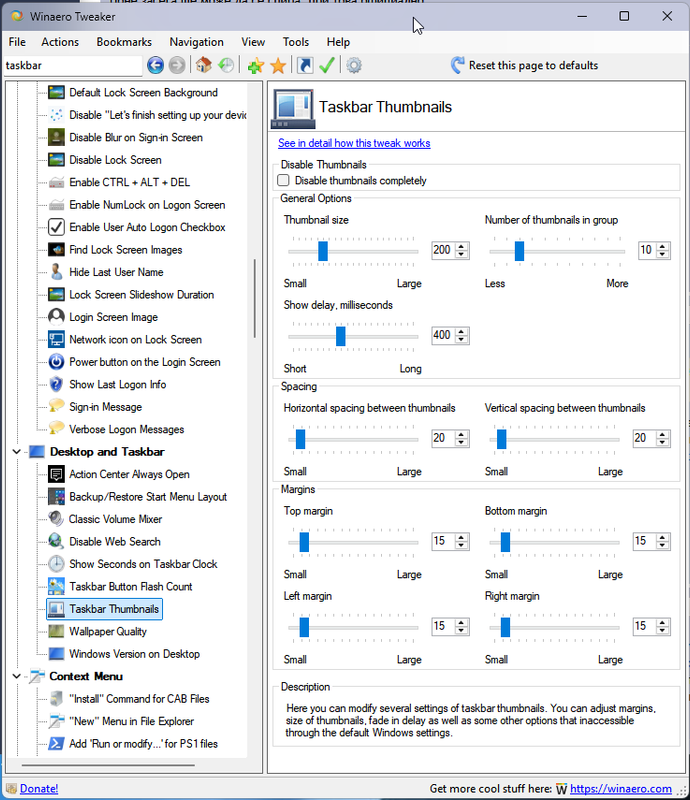690x800 pixels.
Task: Click the Action Center Always Open icon
Action: click(x=56, y=474)
